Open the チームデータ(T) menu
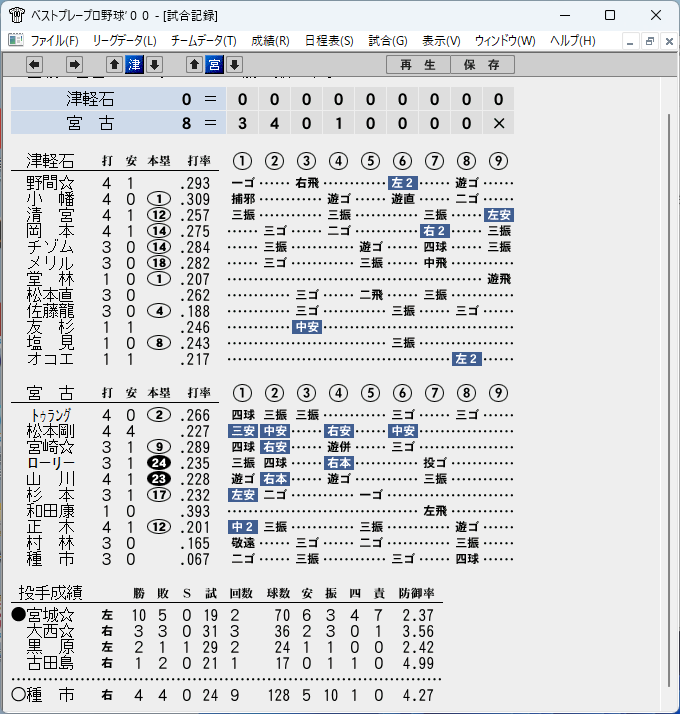Screen dimensions: 680x714 click(x=204, y=41)
